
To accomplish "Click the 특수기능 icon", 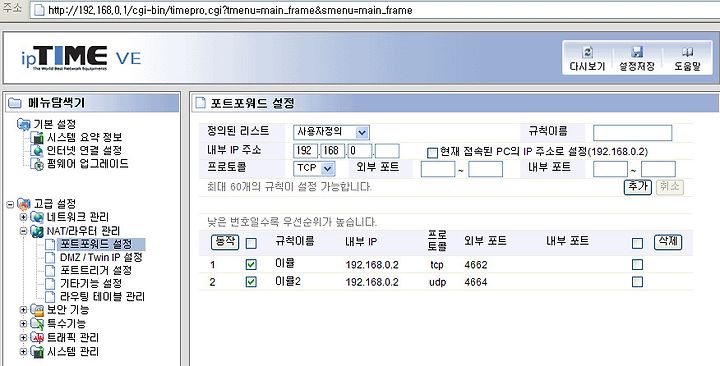I will 37,324.
